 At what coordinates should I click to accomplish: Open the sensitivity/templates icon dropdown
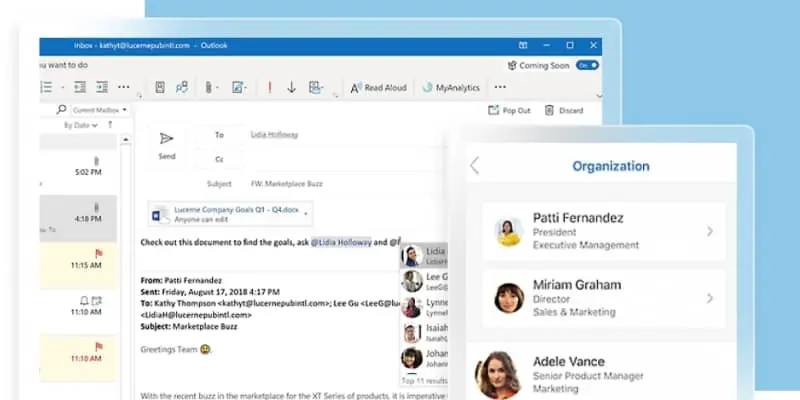(316, 87)
